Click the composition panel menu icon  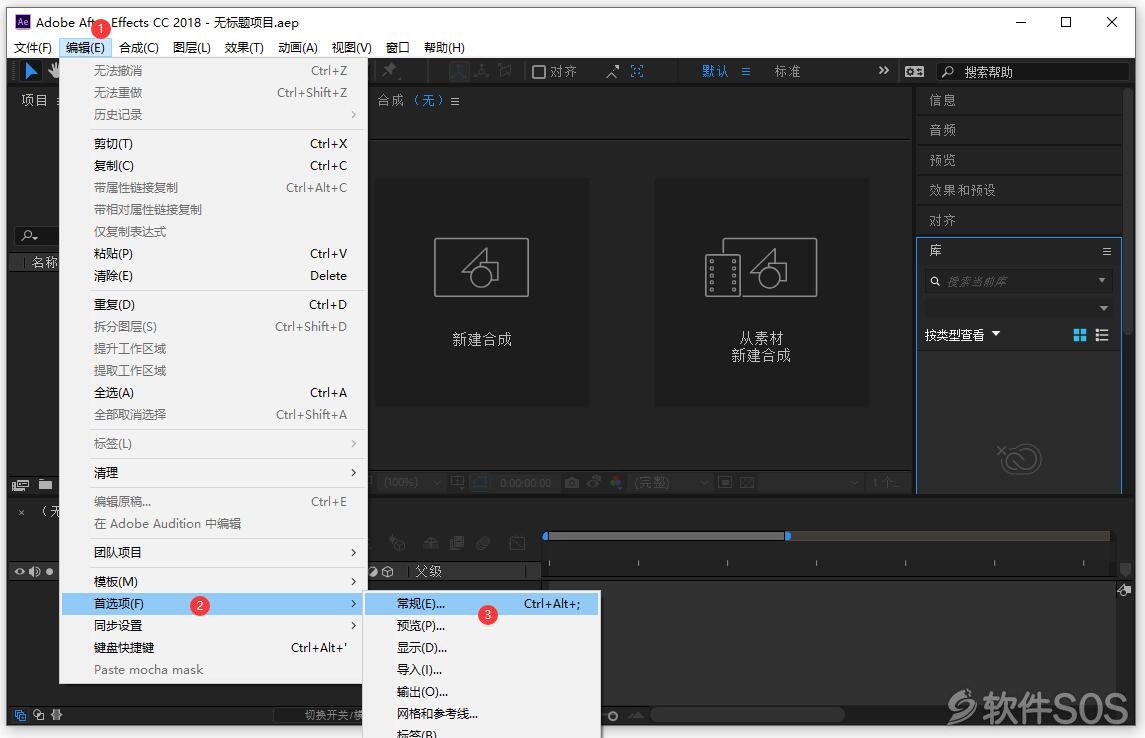(x=455, y=101)
